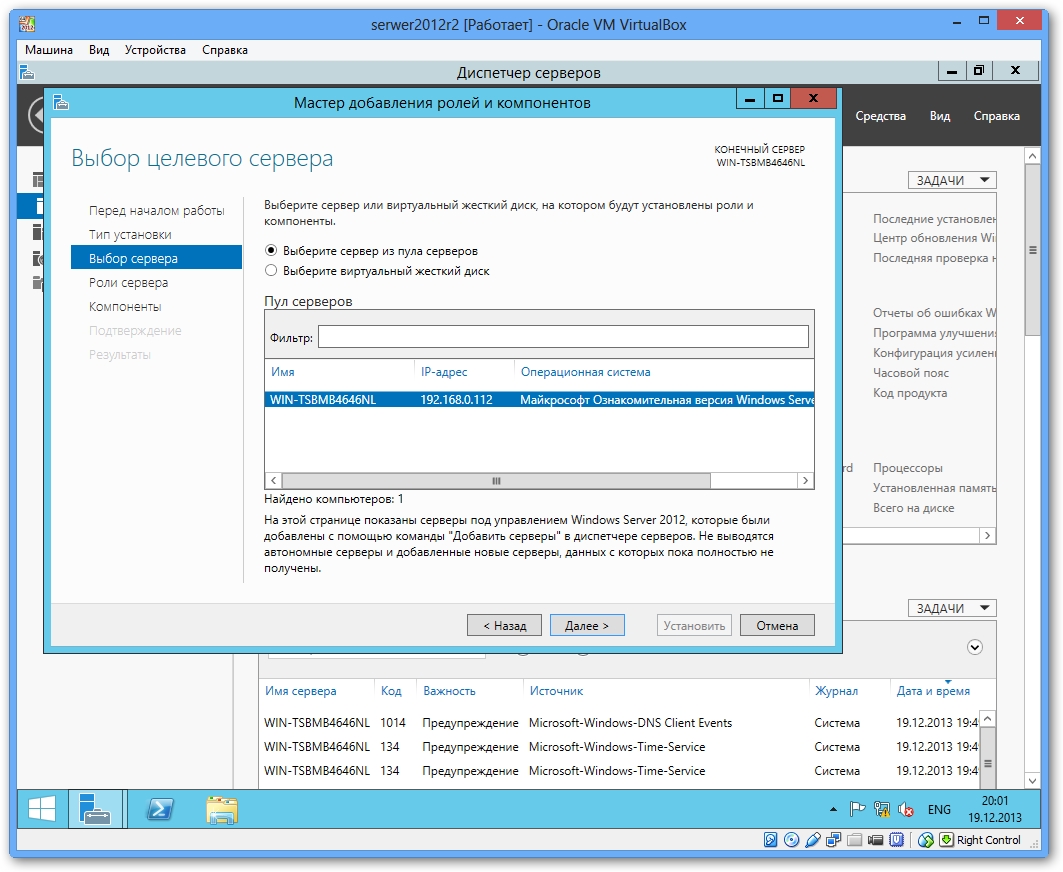Show hidden tray icons arrow
This screenshot has width=1063, height=872.
click(x=833, y=809)
